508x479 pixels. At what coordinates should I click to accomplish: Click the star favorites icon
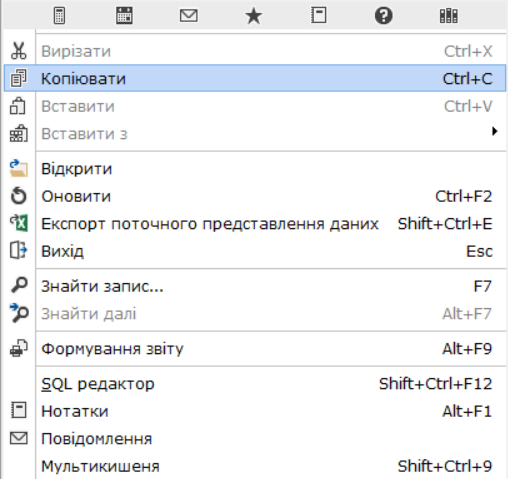pos(254,16)
